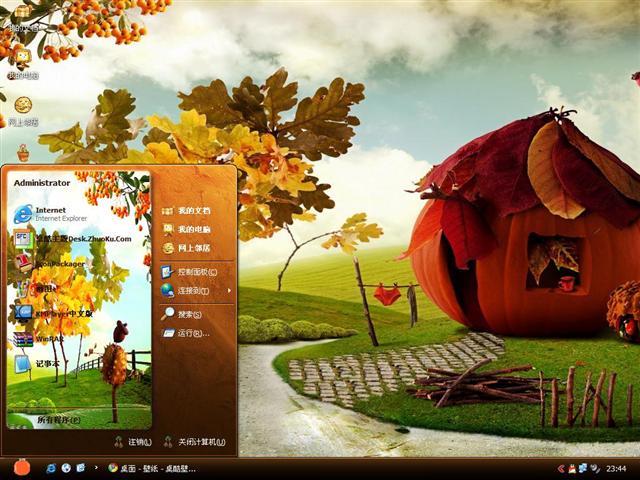Open 搜索(S) search from the Start menu
Image resolution: width=640 pixels, height=480 pixels.
coord(182,314)
